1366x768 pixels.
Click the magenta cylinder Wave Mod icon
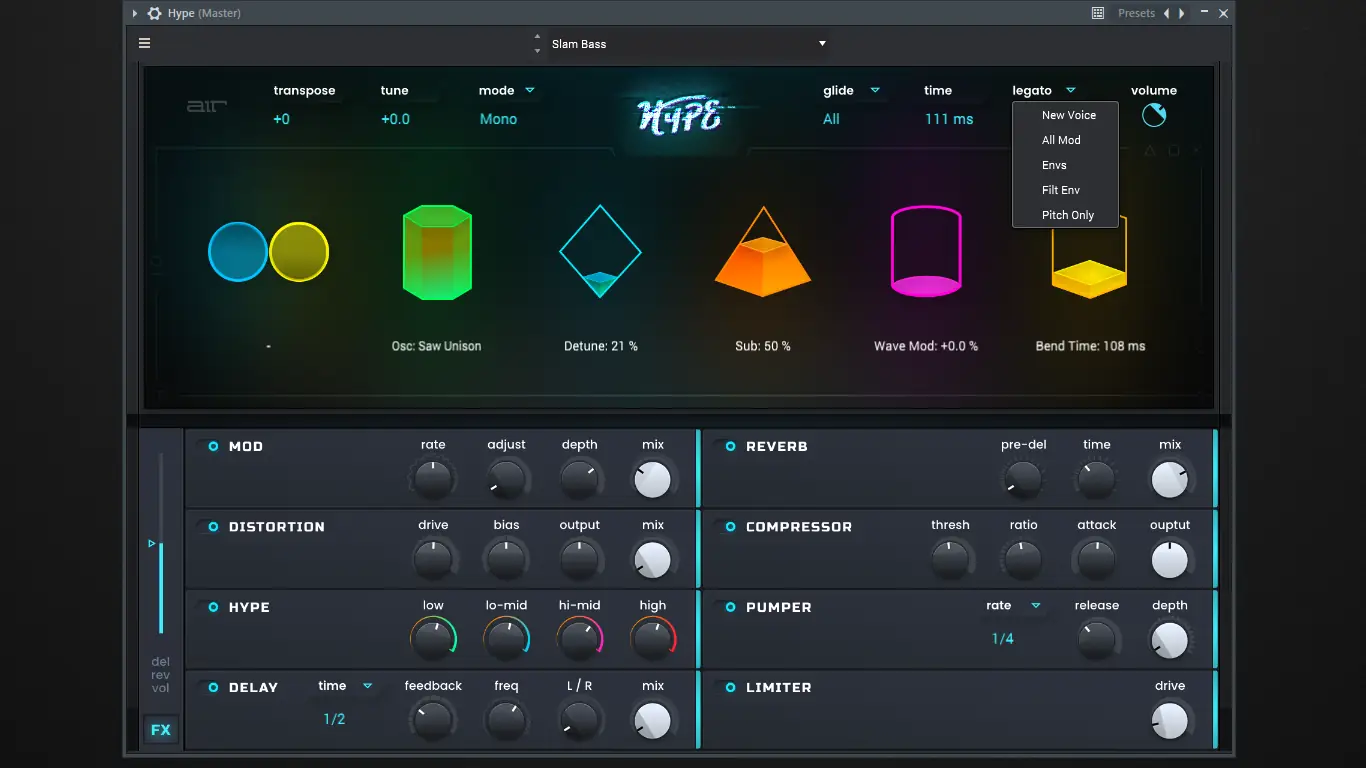pos(926,252)
